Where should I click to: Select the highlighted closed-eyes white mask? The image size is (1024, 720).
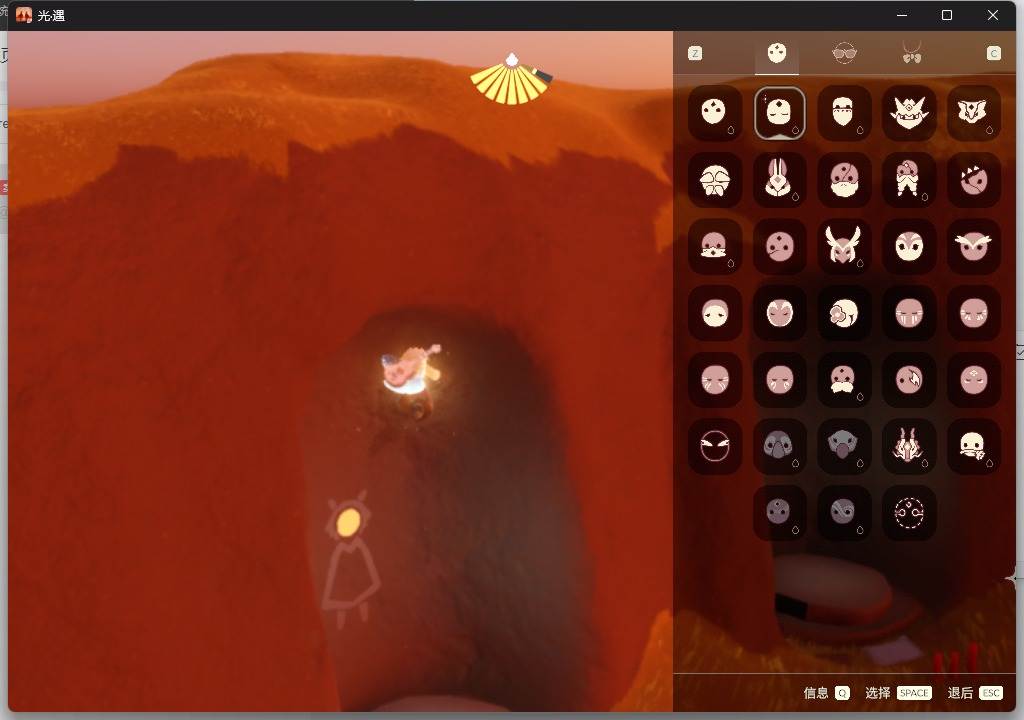point(779,112)
